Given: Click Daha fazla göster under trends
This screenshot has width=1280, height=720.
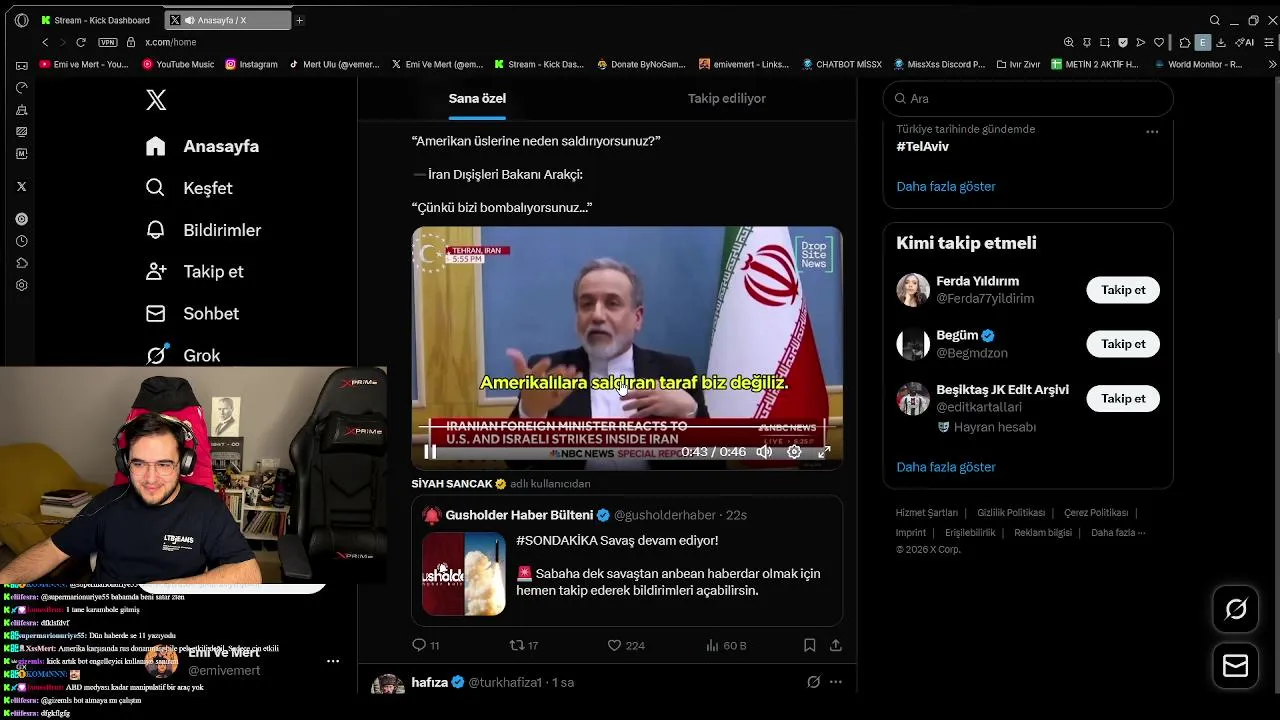Looking at the screenshot, I should click(946, 186).
